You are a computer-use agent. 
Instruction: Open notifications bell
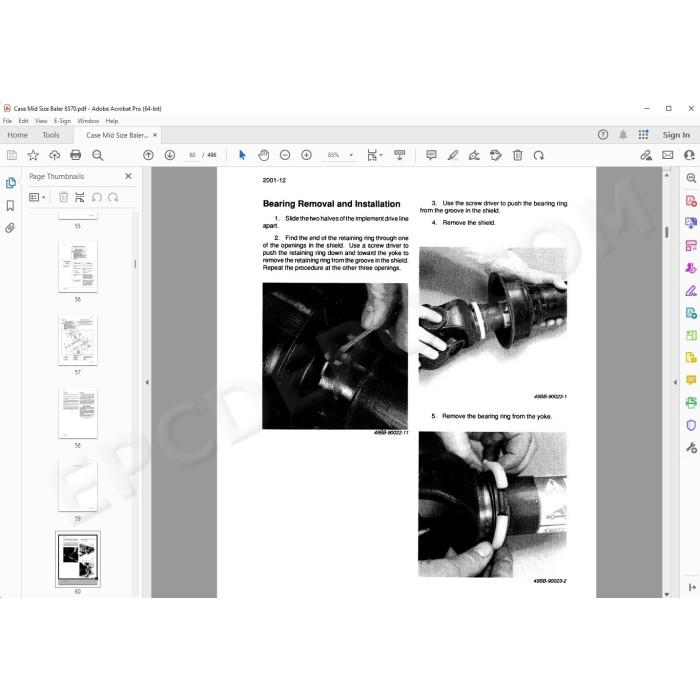tap(623, 135)
